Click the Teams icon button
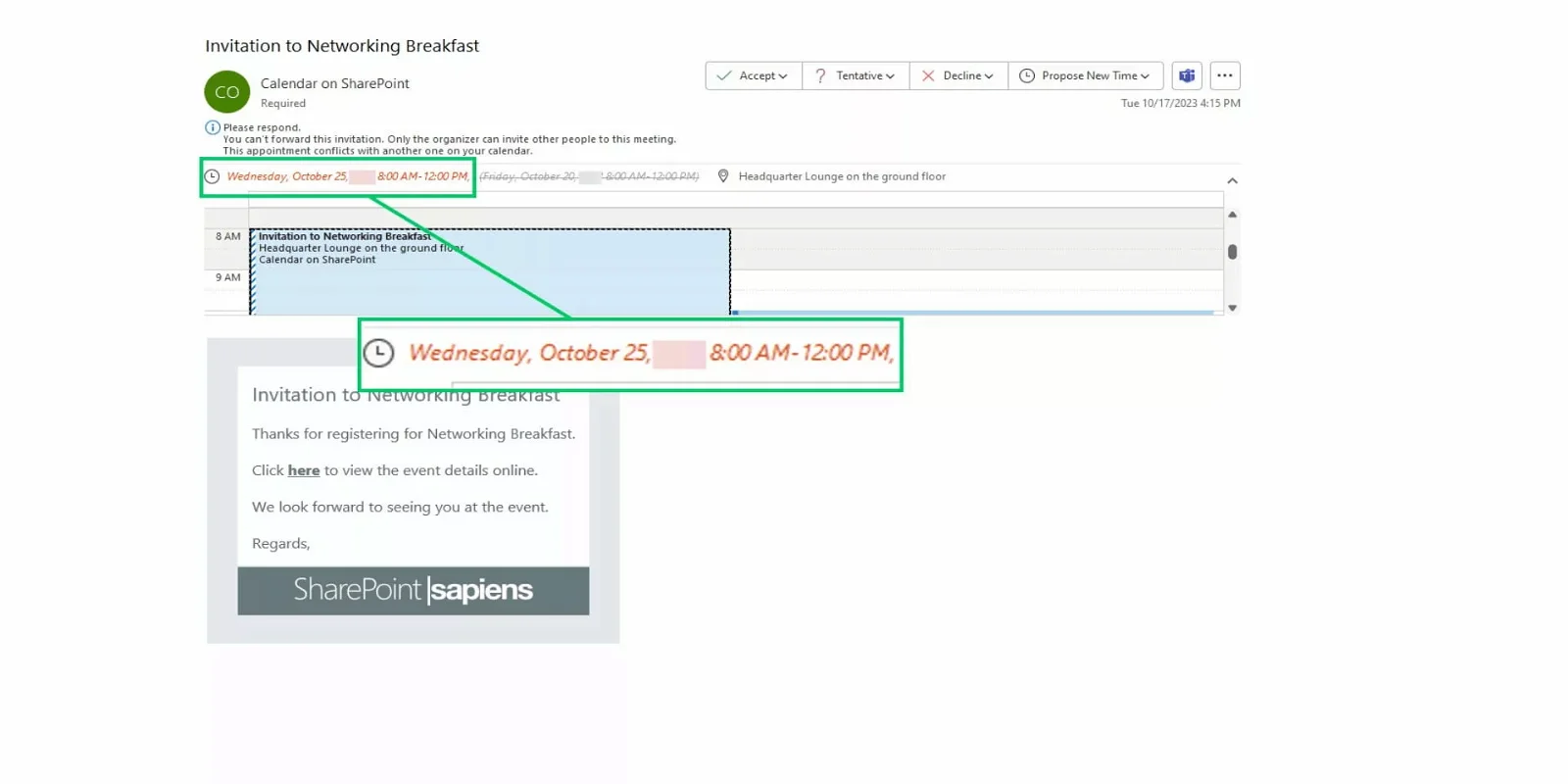Image resolution: width=1568 pixels, height=784 pixels. [1187, 75]
